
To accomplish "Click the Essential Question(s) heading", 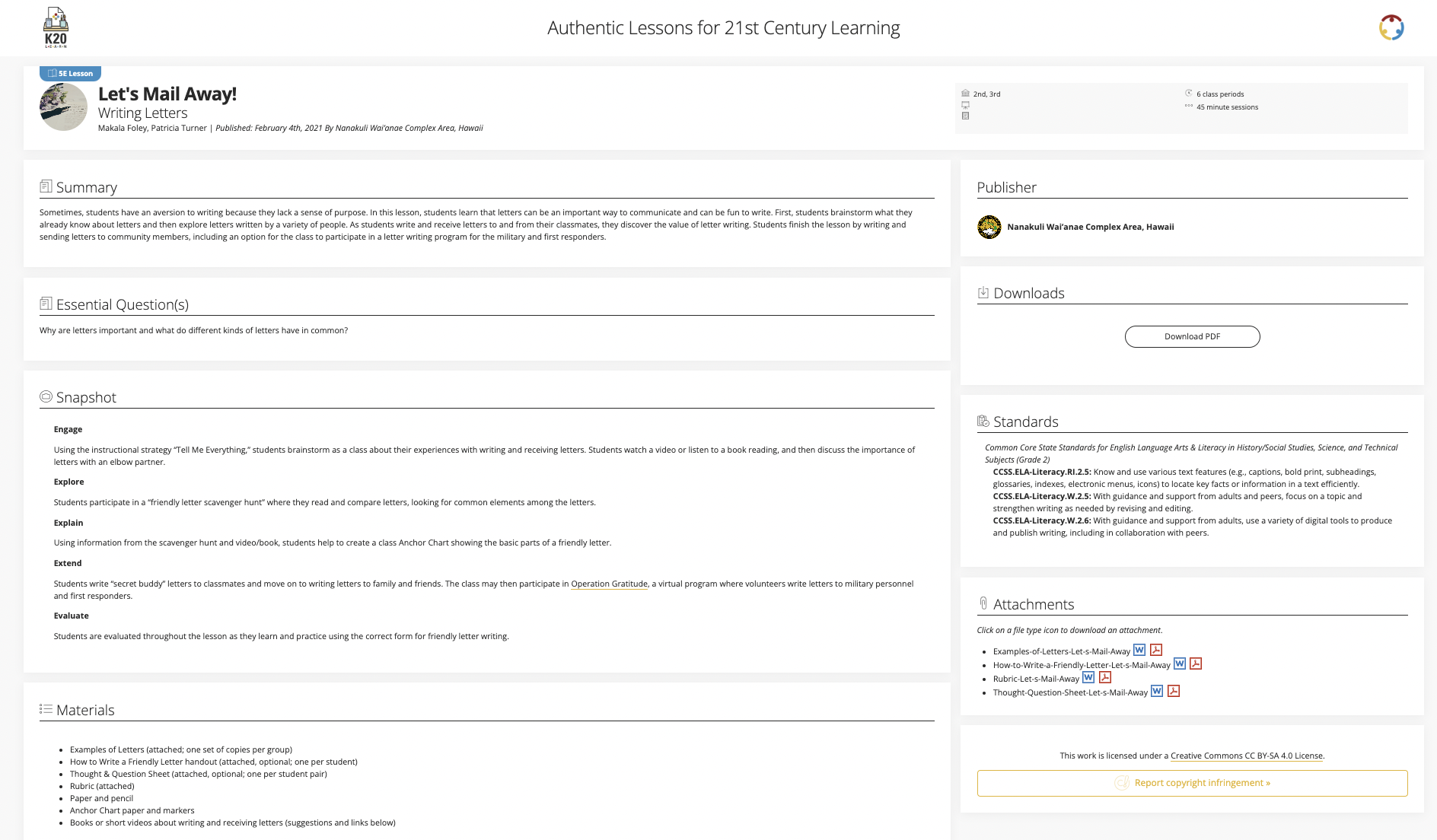I will (123, 304).
